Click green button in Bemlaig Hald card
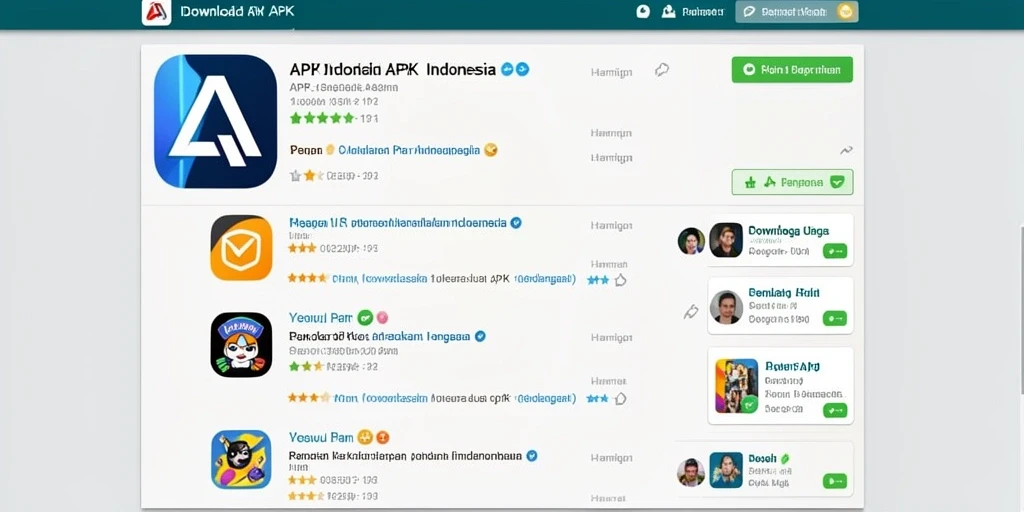Screen dimensions: 1024x512 (835, 319)
